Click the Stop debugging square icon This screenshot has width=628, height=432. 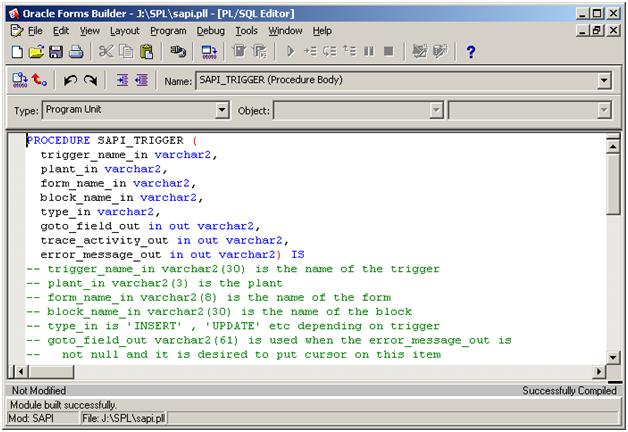tap(388, 52)
